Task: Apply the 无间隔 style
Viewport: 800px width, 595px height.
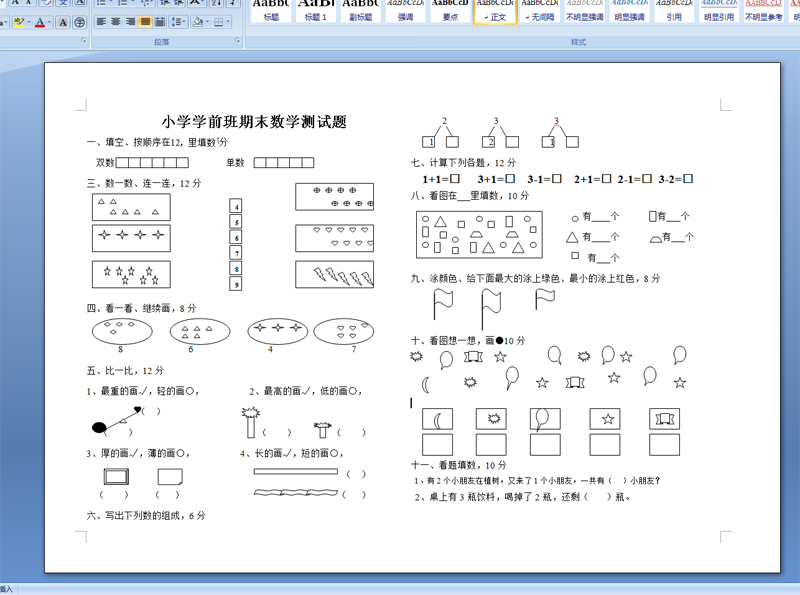Action: [540, 11]
